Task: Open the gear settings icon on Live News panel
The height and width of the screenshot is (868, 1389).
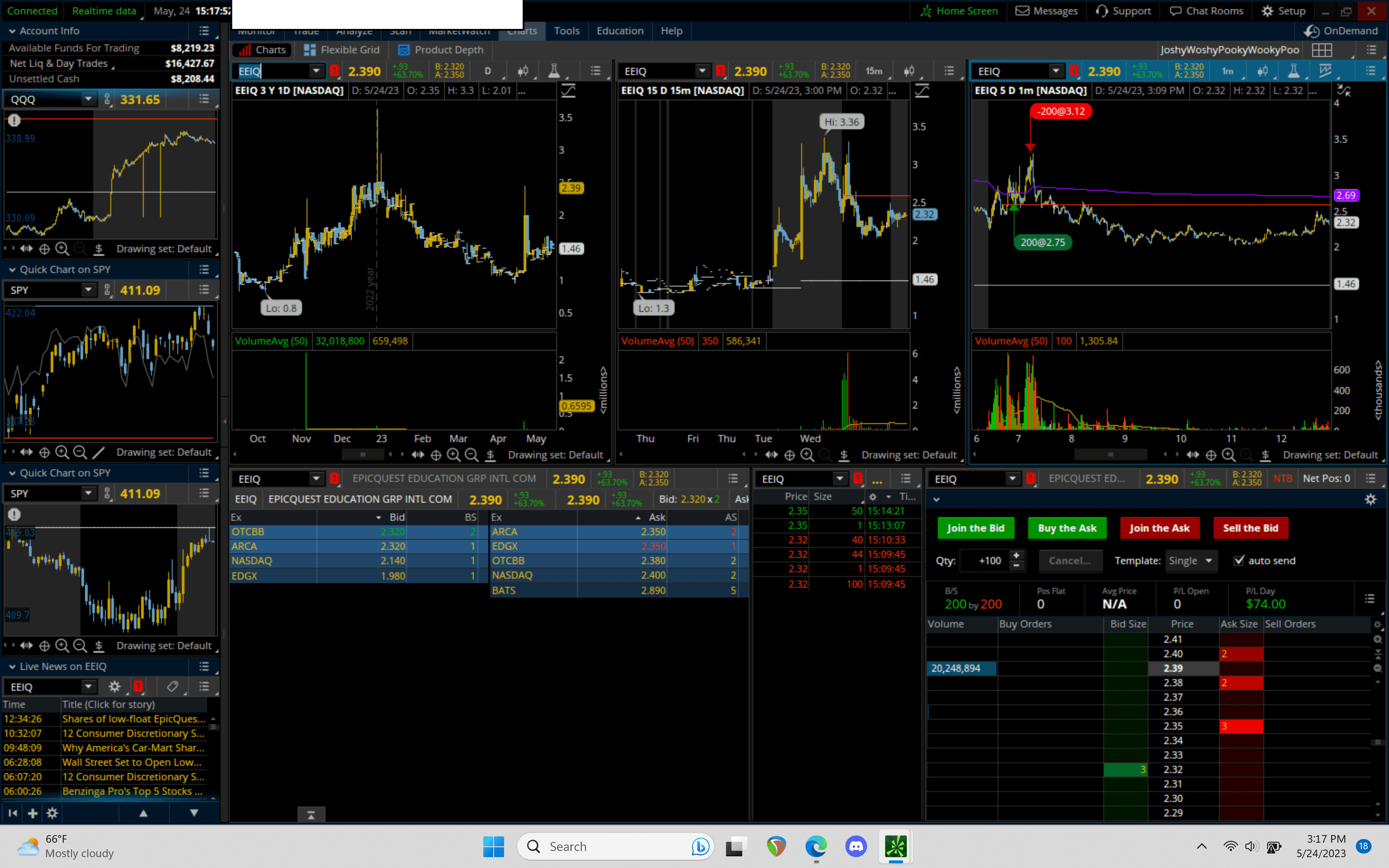Action: [115, 686]
